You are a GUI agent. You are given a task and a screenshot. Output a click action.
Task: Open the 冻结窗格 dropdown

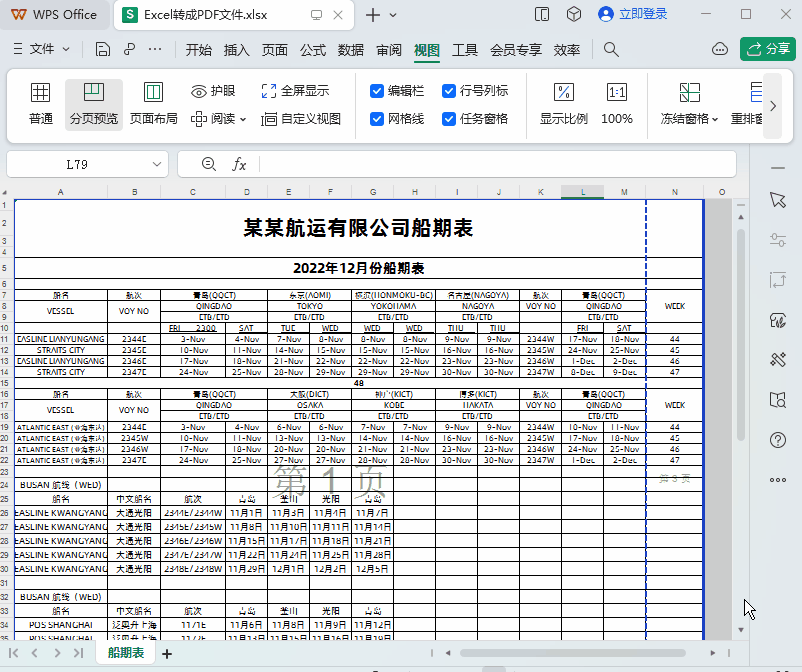[689, 105]
